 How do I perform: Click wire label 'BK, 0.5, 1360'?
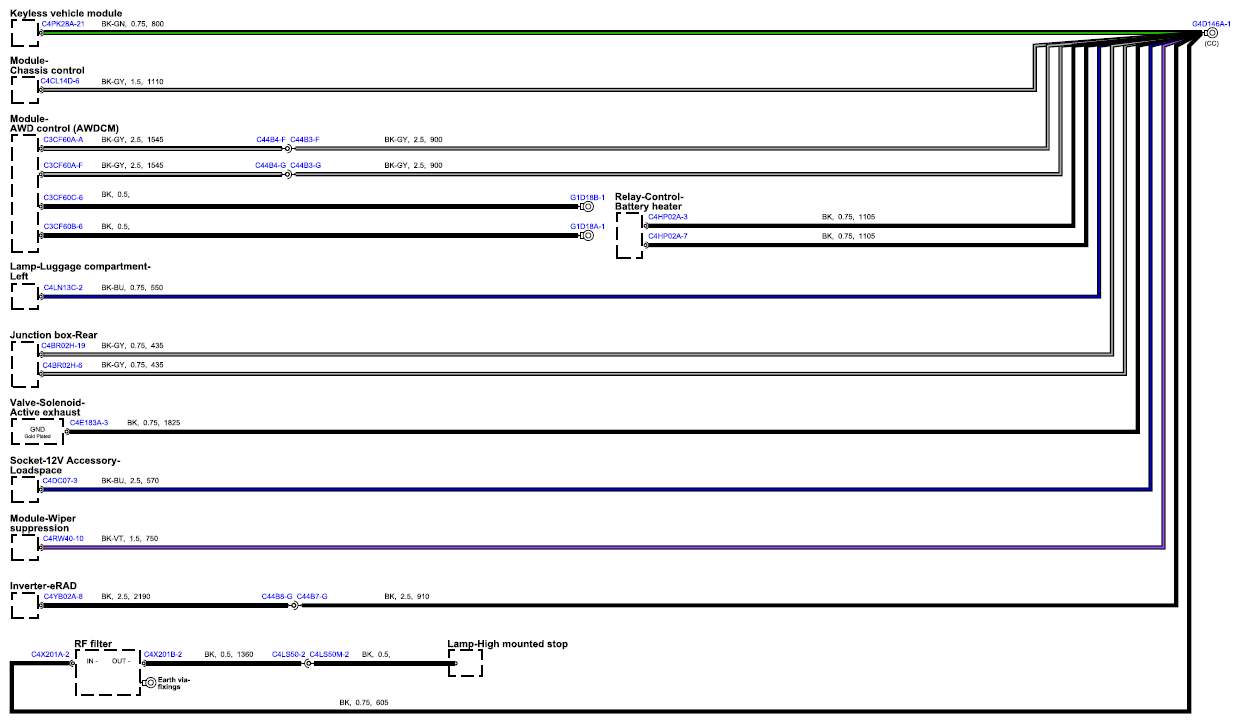click(229, 654)
